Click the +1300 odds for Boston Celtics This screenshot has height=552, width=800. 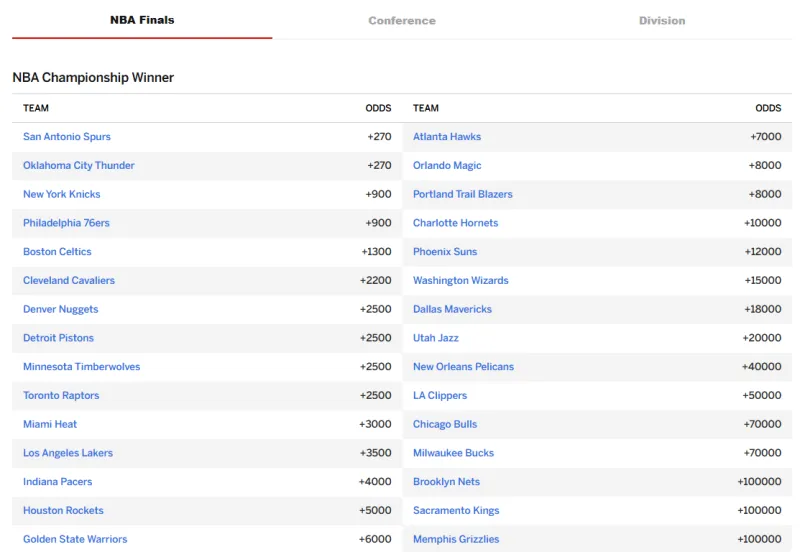pyautogui.click(x=377, y=252)
